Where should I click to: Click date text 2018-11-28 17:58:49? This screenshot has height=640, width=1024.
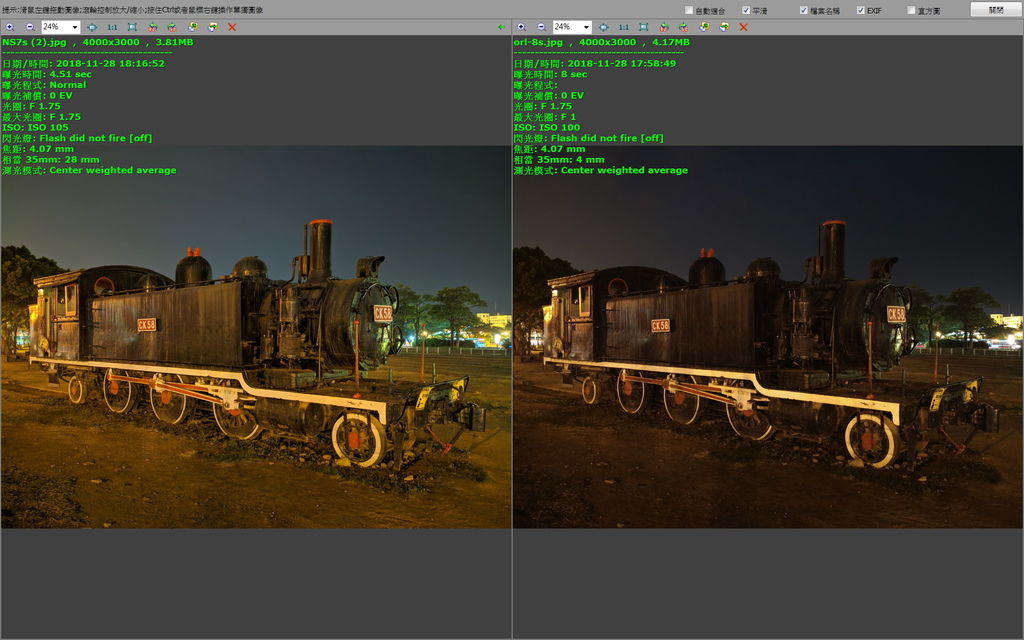[x=622, y=63]
